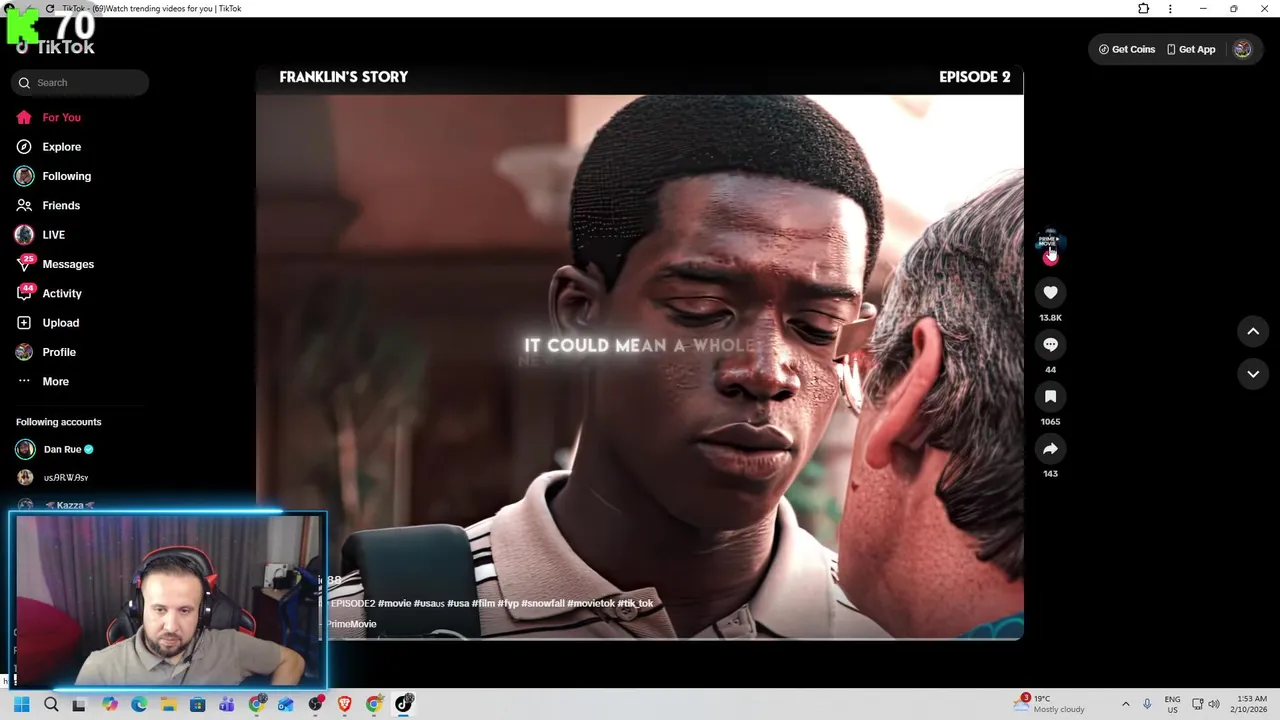
Task: Open the Windows Start menu
Action: pyautogui.click(x=21, y=704)
